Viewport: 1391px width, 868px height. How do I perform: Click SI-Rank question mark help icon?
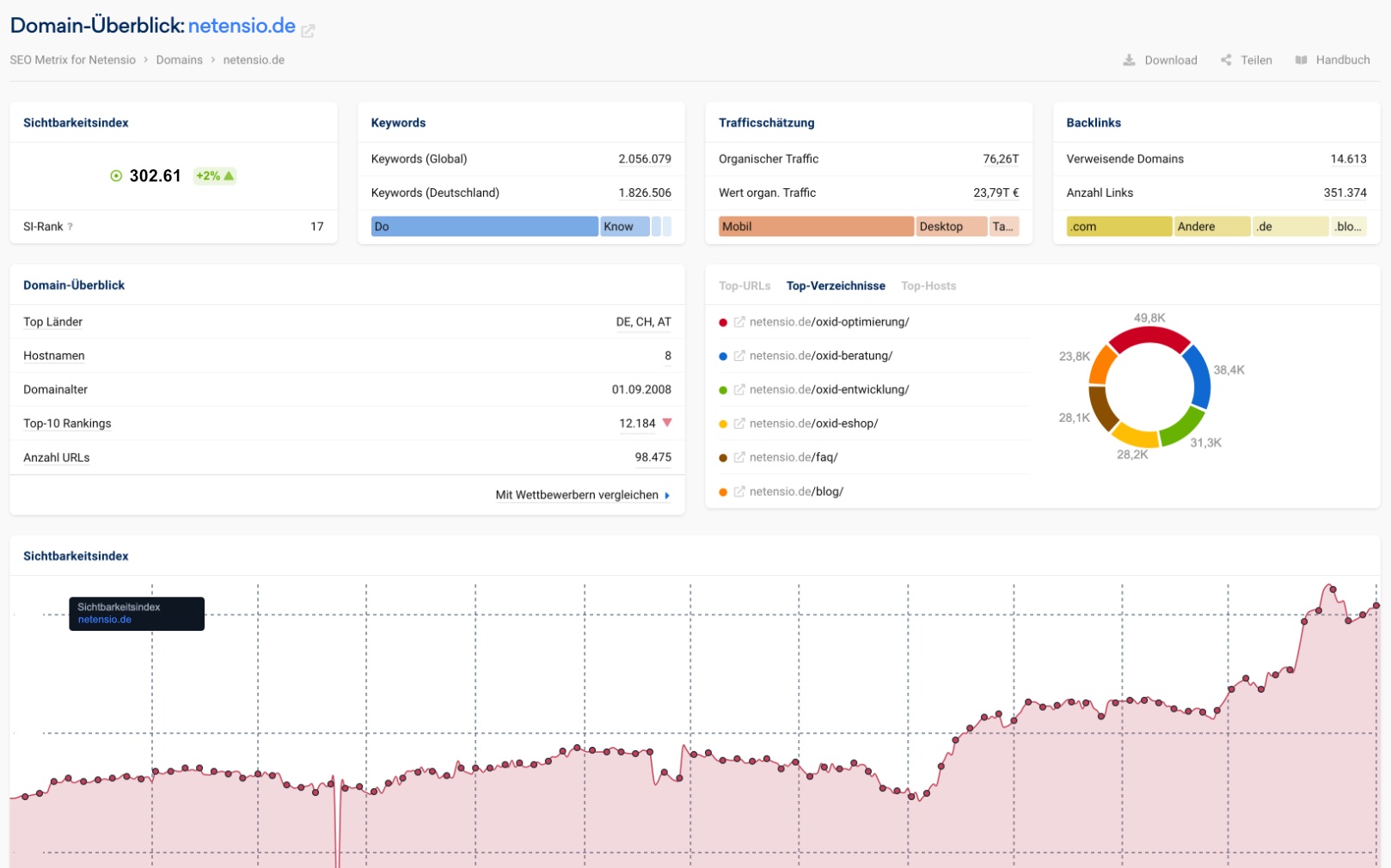[x=70, y=227]
